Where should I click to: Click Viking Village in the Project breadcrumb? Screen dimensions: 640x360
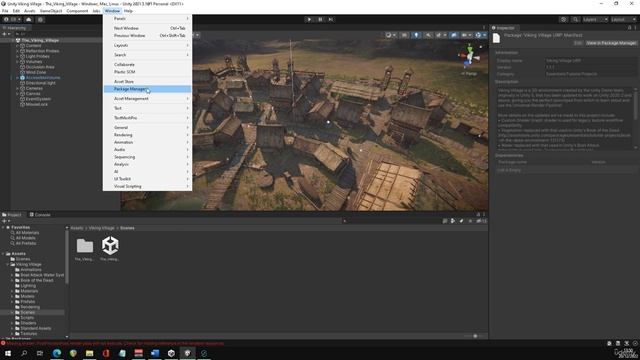tap(102, 228)
